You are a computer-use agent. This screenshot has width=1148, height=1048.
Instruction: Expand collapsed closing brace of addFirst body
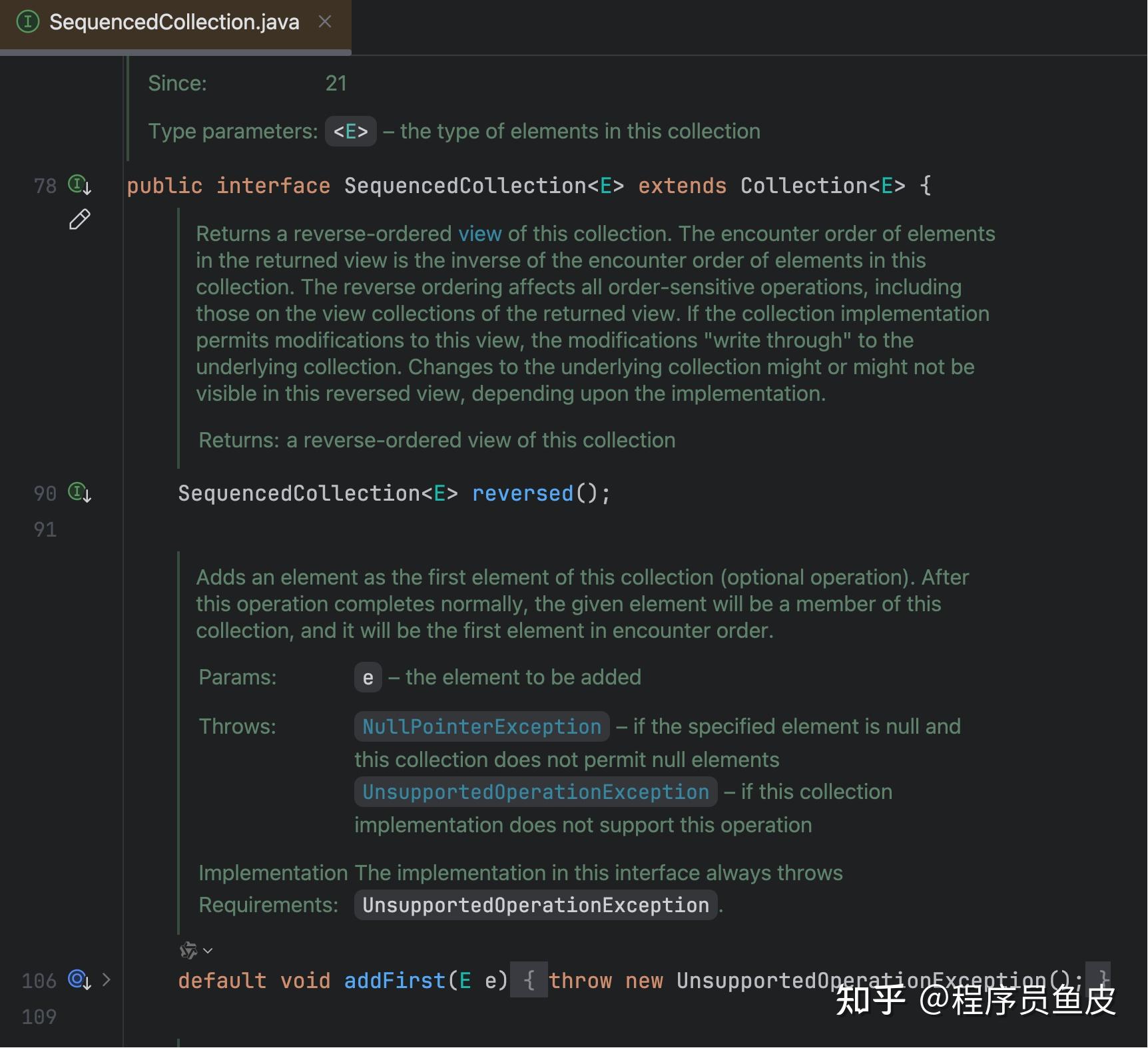tap(1098, 980)
